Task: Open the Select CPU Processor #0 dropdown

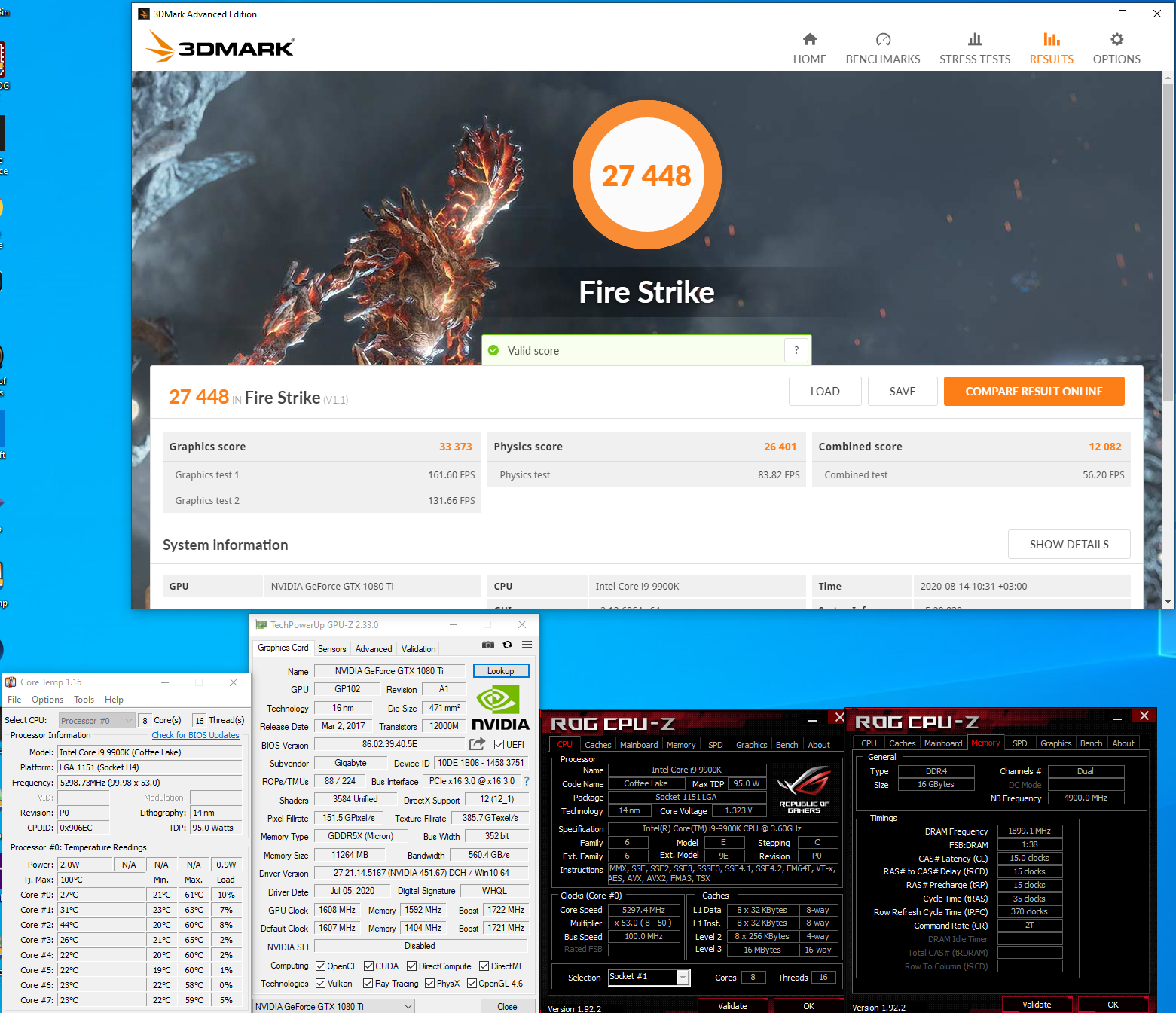Action: [x=96, y=721]
